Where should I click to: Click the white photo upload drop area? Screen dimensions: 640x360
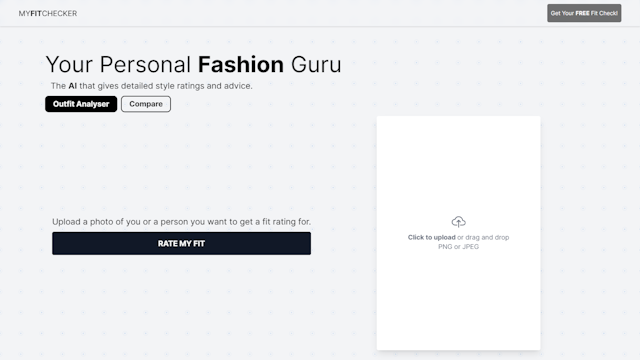[x=458, y=233]
